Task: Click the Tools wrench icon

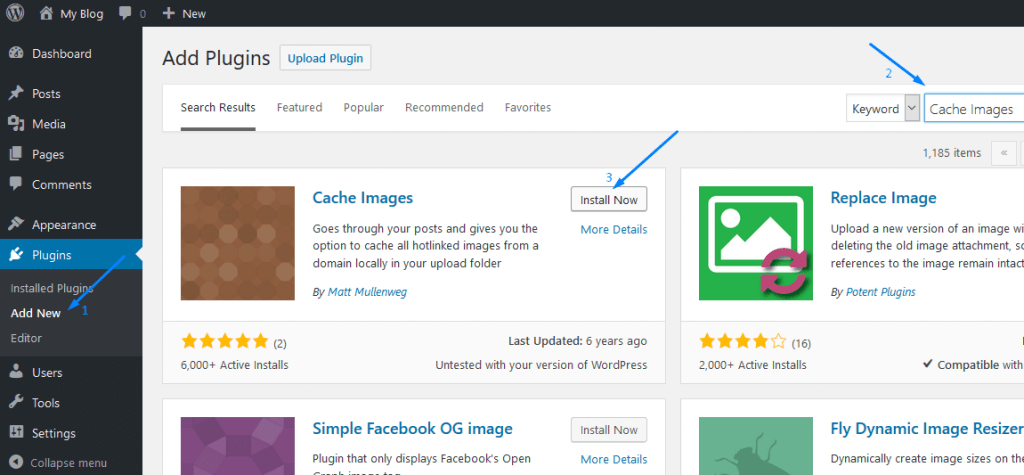Action: pos(16,402)
